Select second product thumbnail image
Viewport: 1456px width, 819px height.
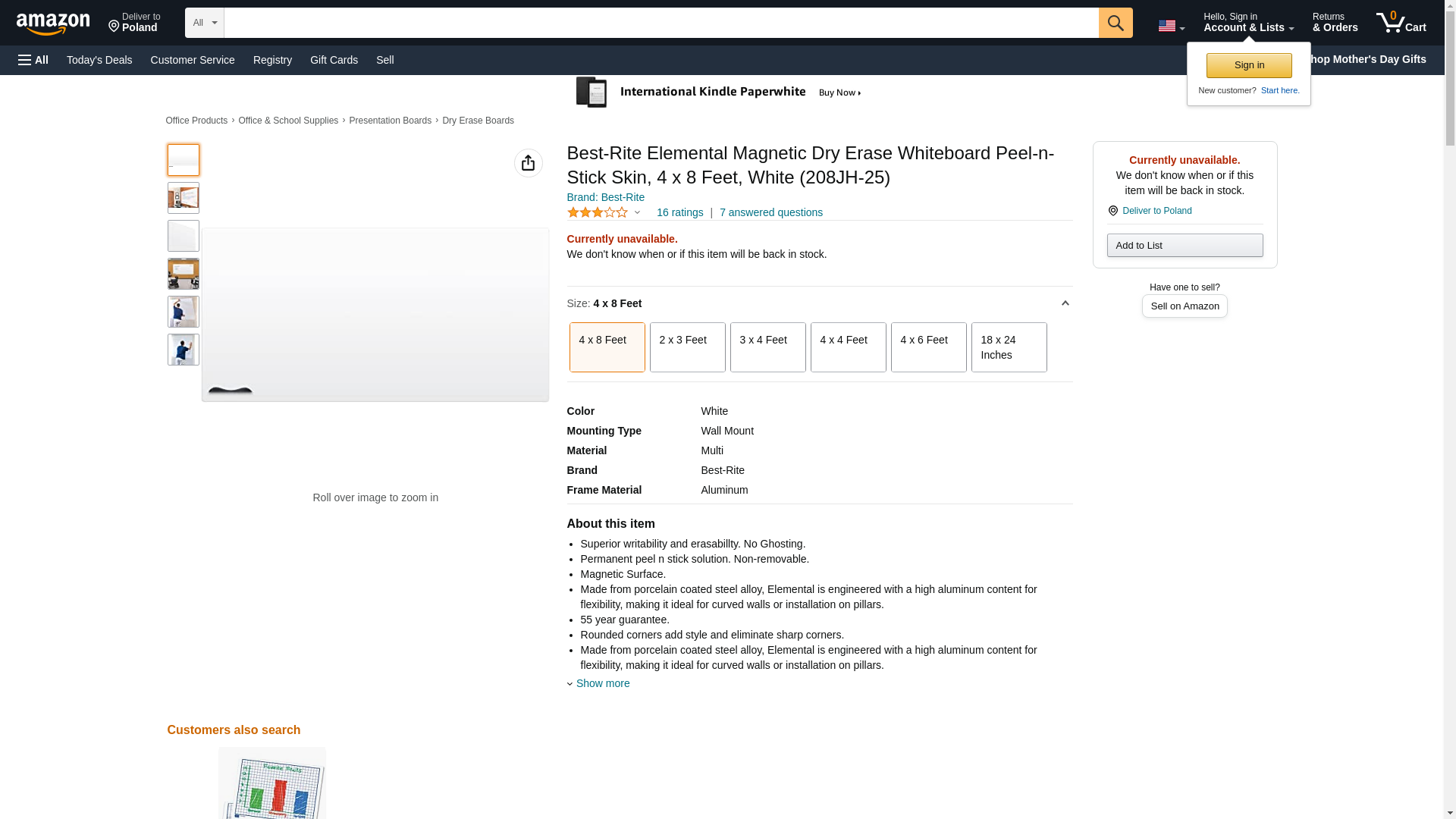pyautogui.click(x=184, y=198)
